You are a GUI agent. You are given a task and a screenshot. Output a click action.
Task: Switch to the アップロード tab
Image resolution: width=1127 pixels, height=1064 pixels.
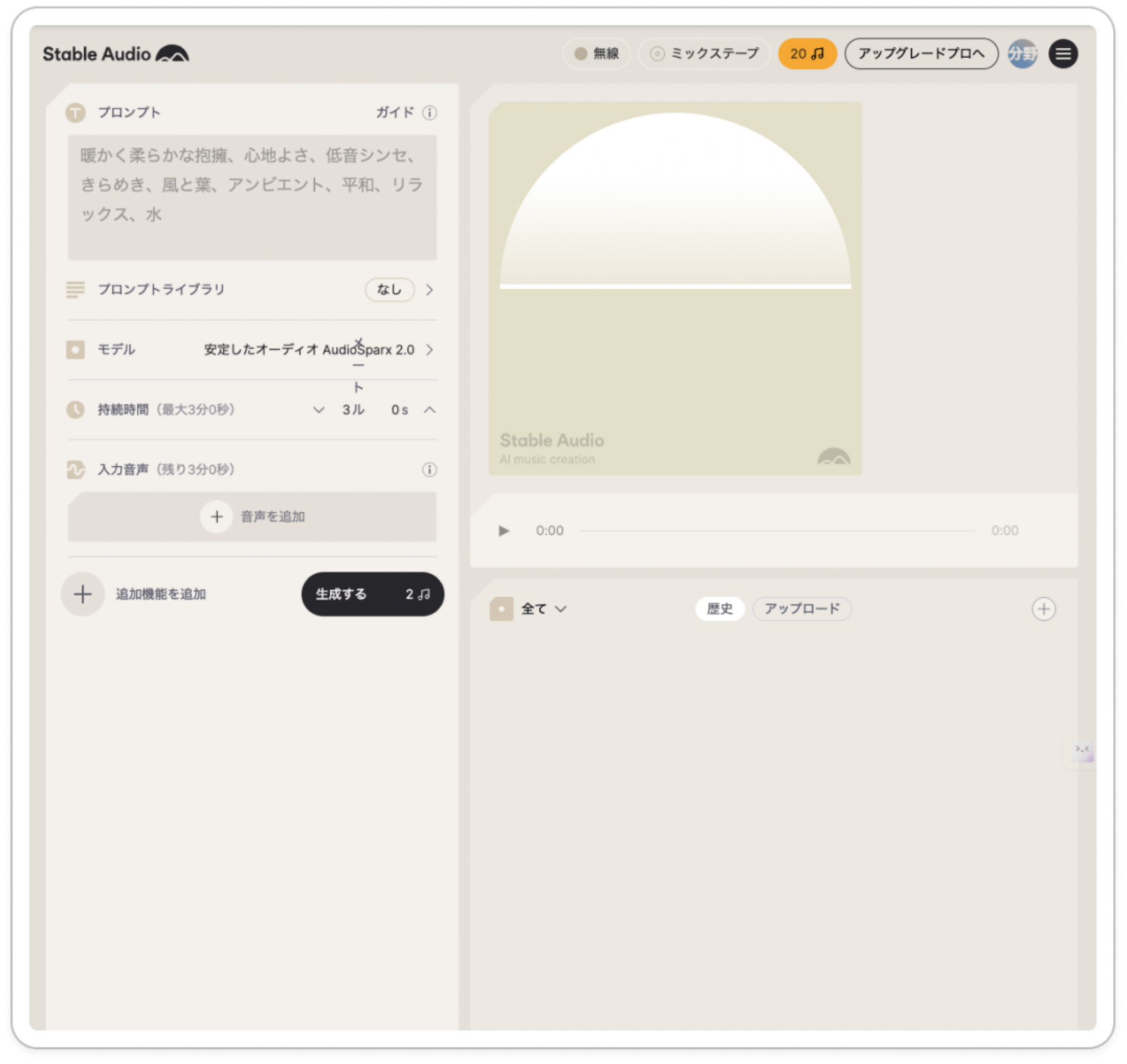[x=802, y=608]
